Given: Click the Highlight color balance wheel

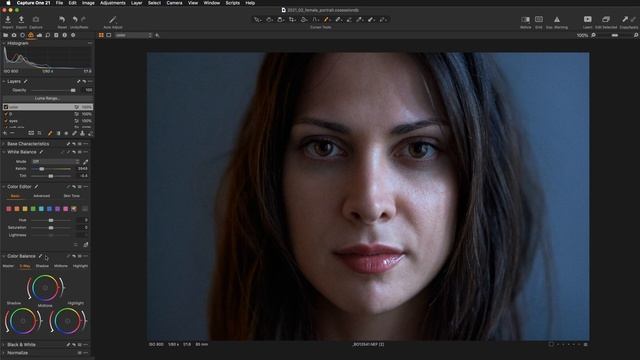Looking at the screenshot, I should (x=67, y=321).
